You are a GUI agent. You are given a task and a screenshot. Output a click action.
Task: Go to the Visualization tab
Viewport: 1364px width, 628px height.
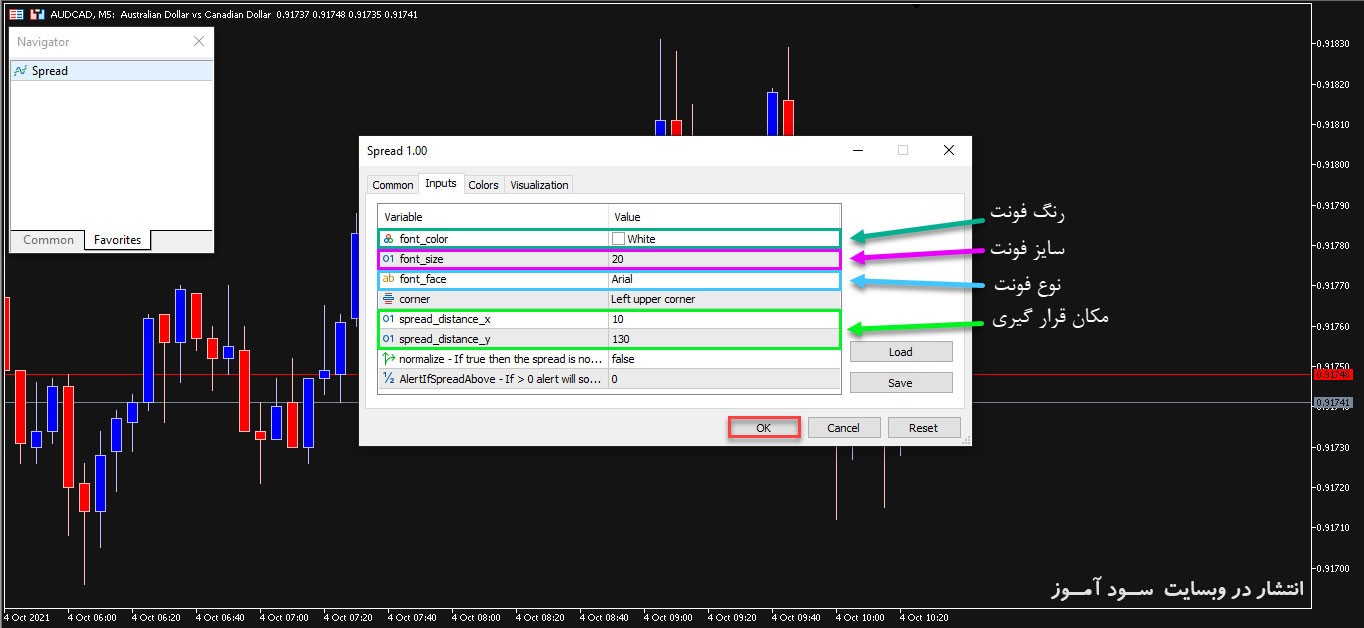[x=539, y=185]
